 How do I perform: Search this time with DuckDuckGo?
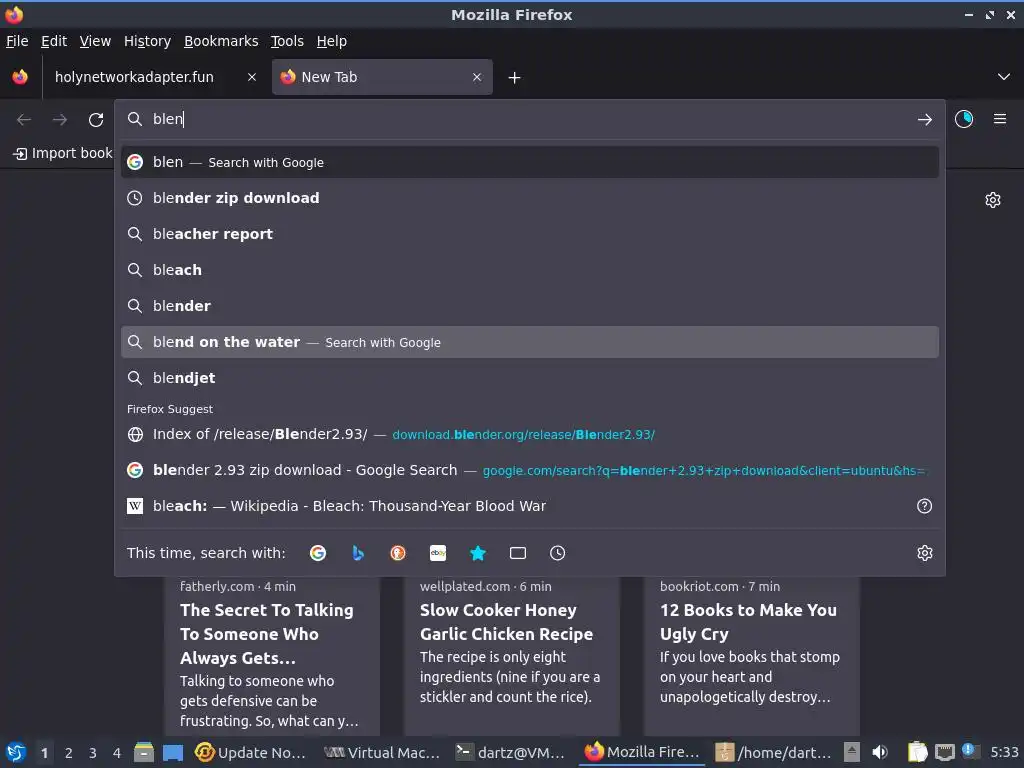(x=398, y=553)
